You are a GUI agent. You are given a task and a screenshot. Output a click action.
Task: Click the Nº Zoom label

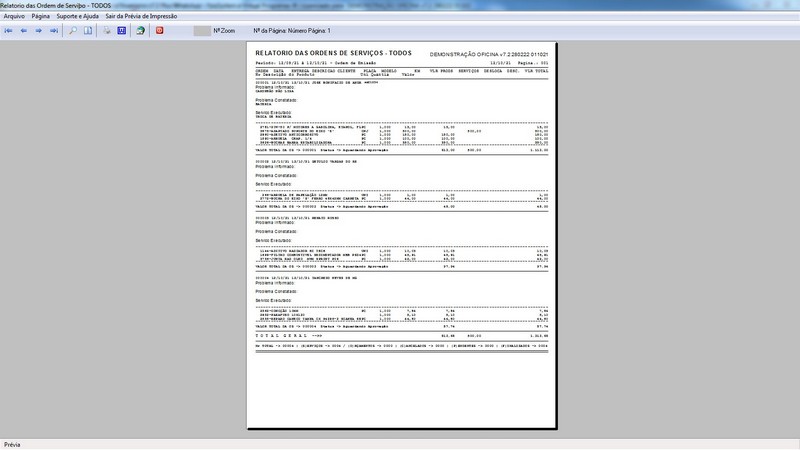click(224, 31)
